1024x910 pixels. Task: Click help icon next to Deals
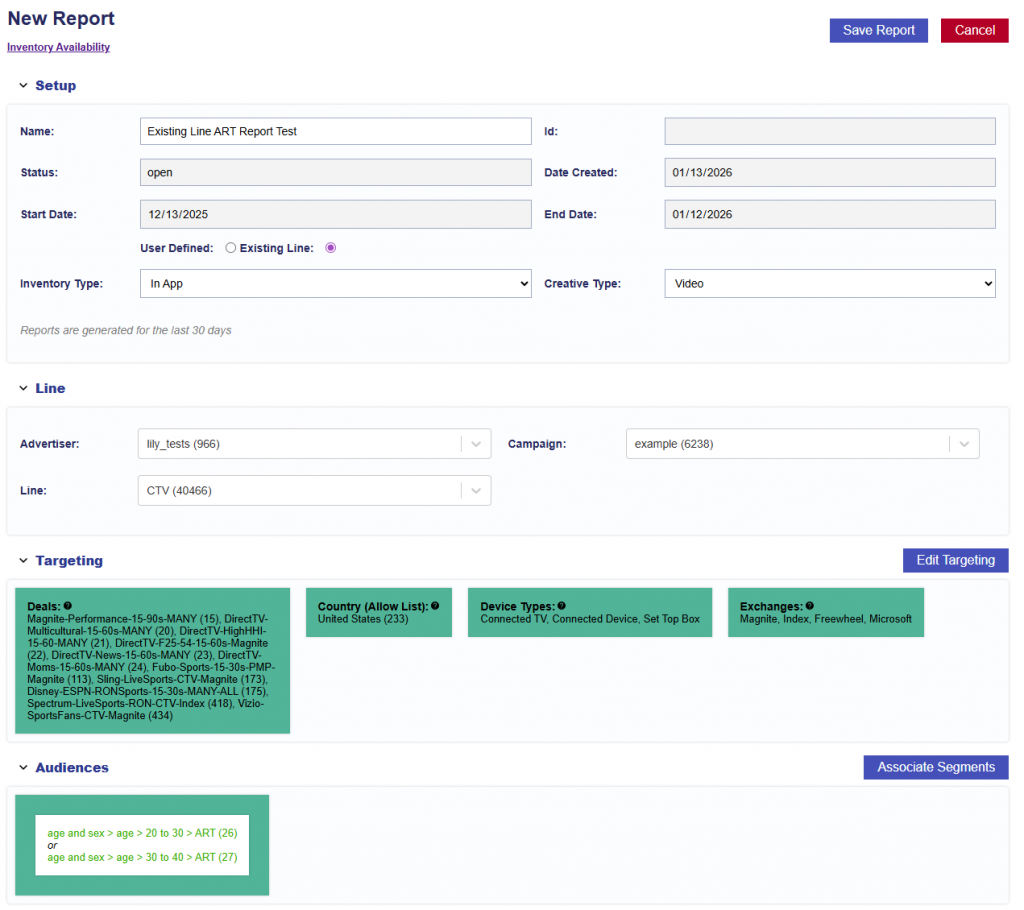click(68, 606)
